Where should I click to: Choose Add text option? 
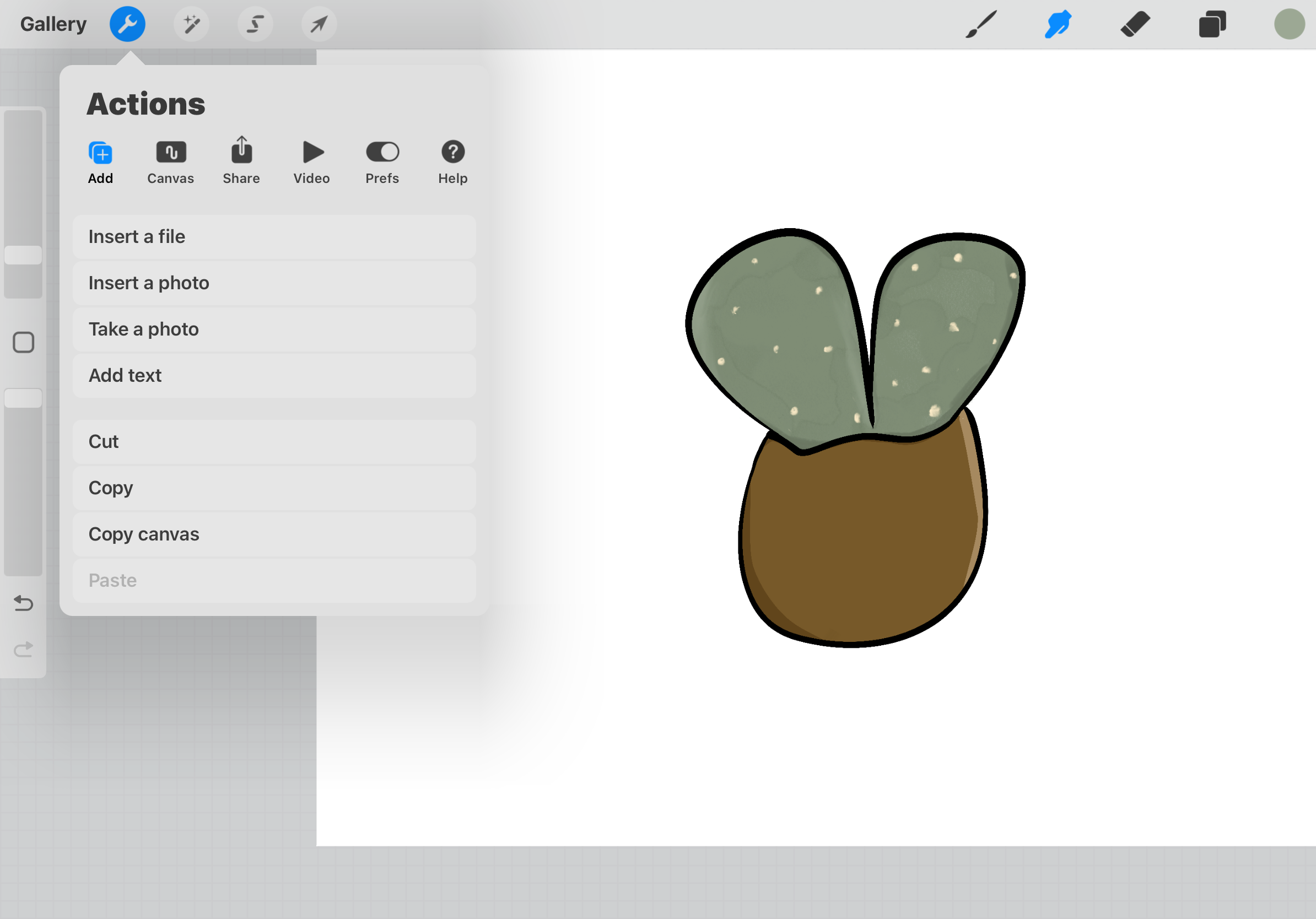[x=274, y=375]
